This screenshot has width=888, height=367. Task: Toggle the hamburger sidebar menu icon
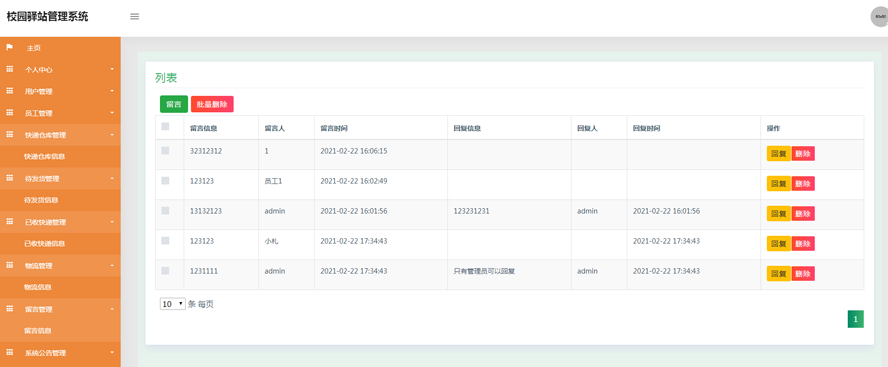pos(135,16)
